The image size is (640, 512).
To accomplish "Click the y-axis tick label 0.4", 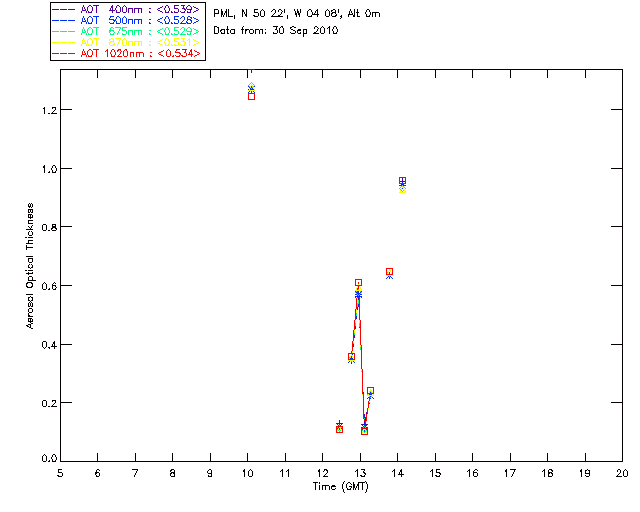I will 49,345.
